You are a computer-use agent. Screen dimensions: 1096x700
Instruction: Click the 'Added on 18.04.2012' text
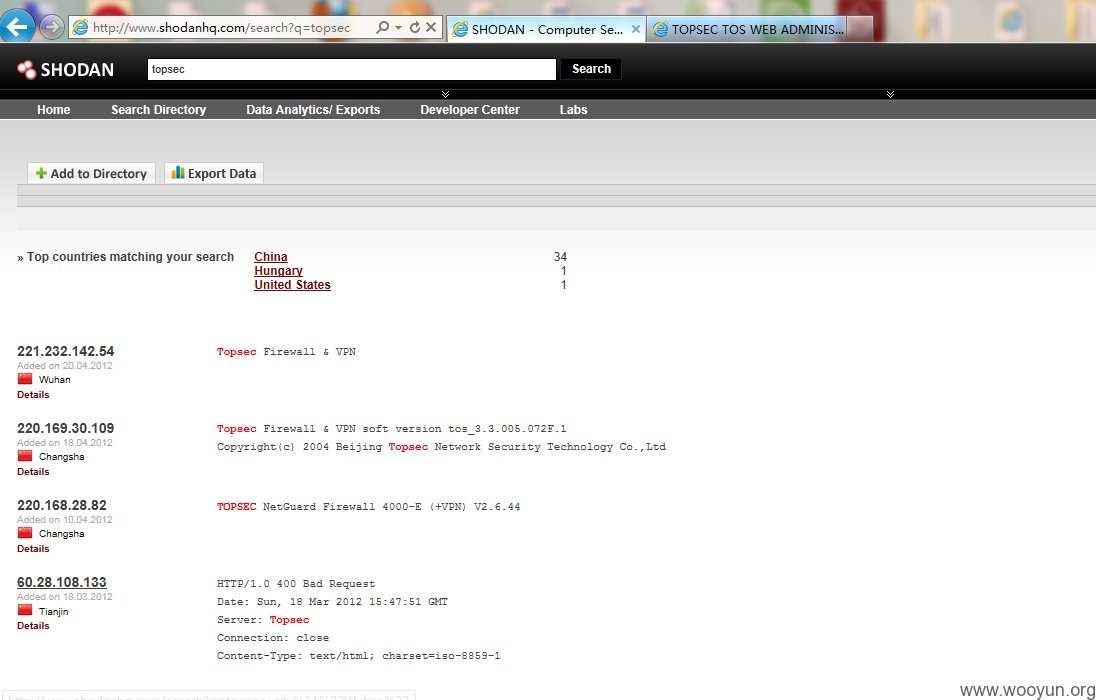pyautogui.click(x=65, y=443)
